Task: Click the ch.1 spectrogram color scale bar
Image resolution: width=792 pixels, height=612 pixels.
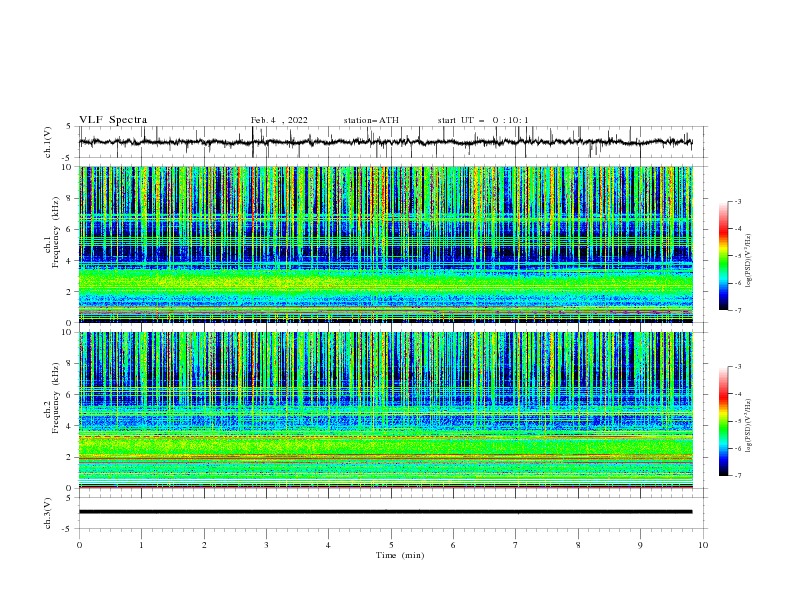Action: [x=723, y=256]
